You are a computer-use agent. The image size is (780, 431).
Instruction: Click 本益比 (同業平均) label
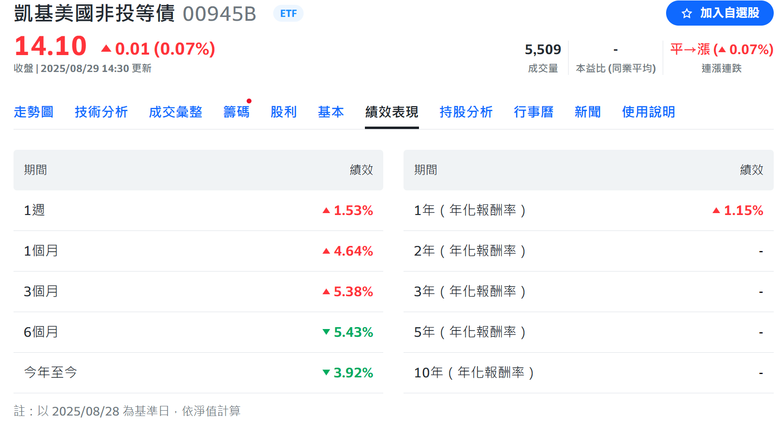616,68
